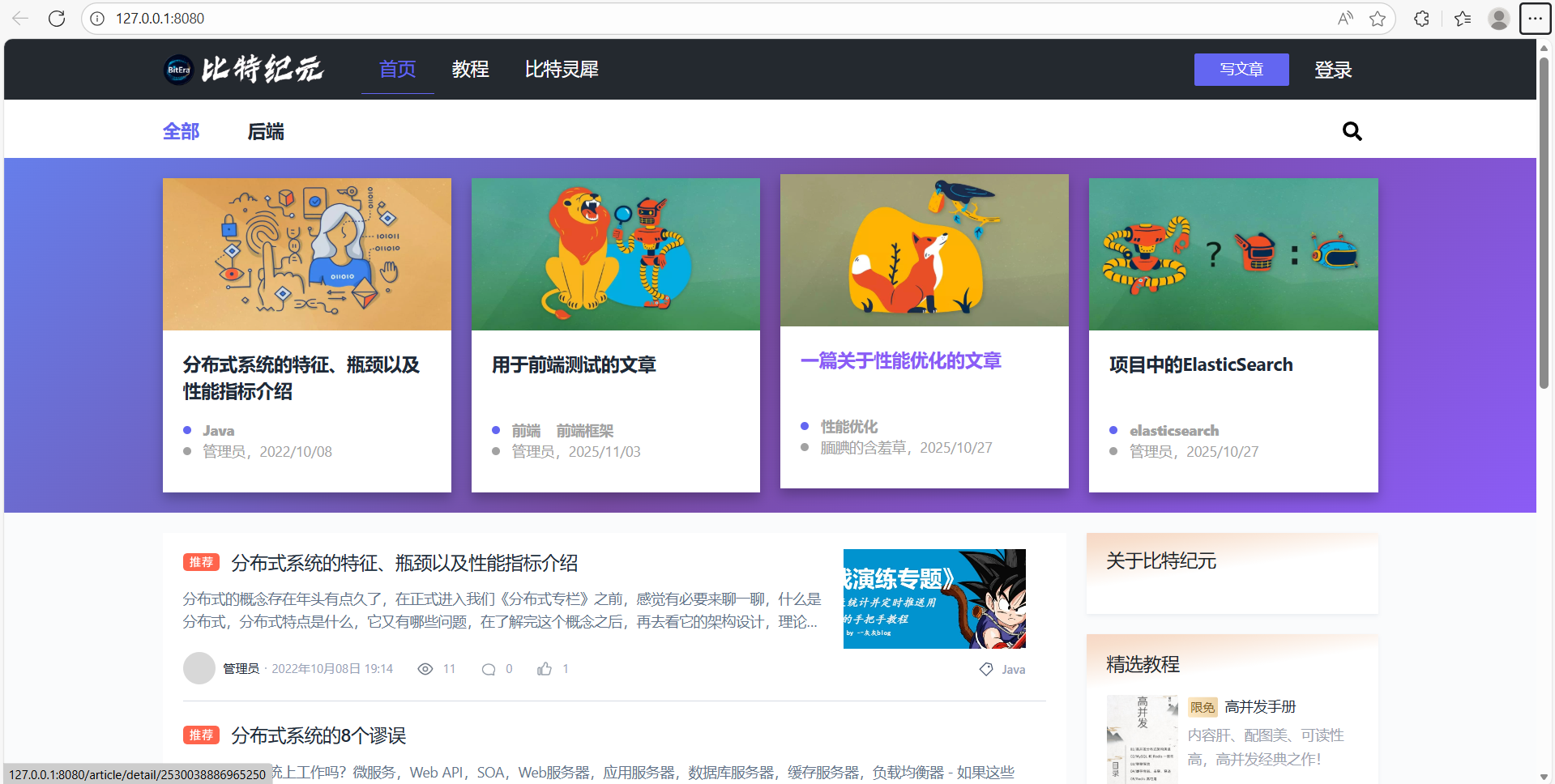Viewport: 1555px width, 784px height.
Task: Click the thumbs-up like icon
Action: click(545, 669)
